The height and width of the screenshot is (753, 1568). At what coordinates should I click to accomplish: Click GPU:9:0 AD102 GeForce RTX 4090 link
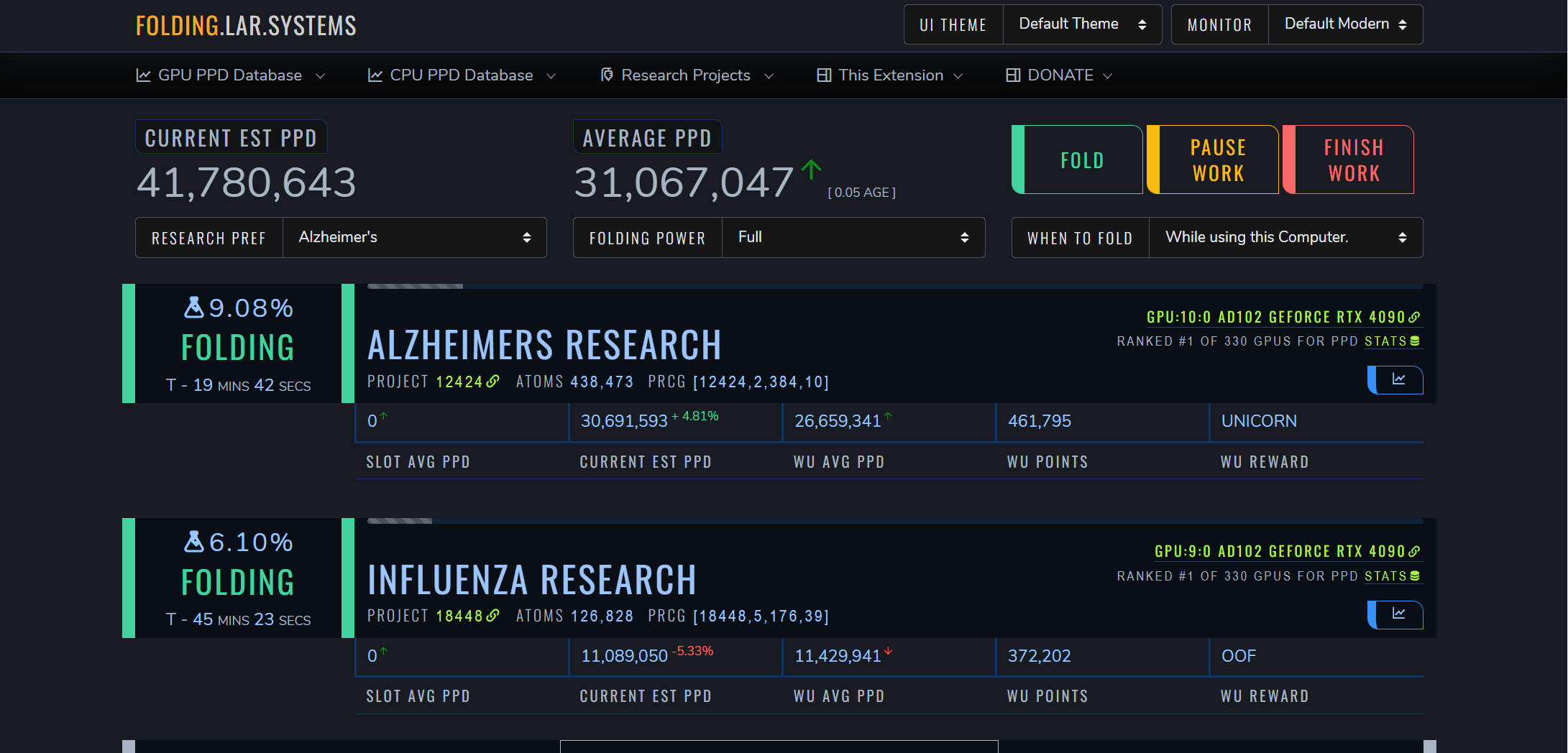1287,551
